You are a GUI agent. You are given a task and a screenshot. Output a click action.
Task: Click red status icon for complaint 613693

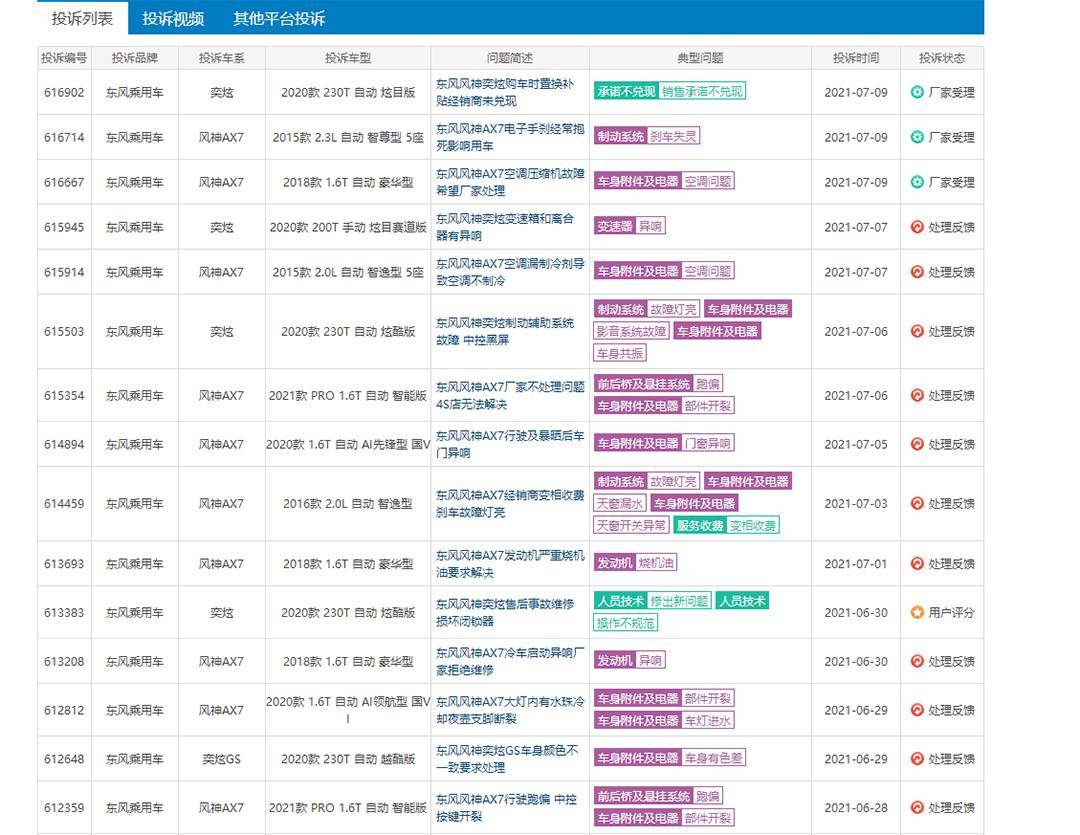pos(917,563)
